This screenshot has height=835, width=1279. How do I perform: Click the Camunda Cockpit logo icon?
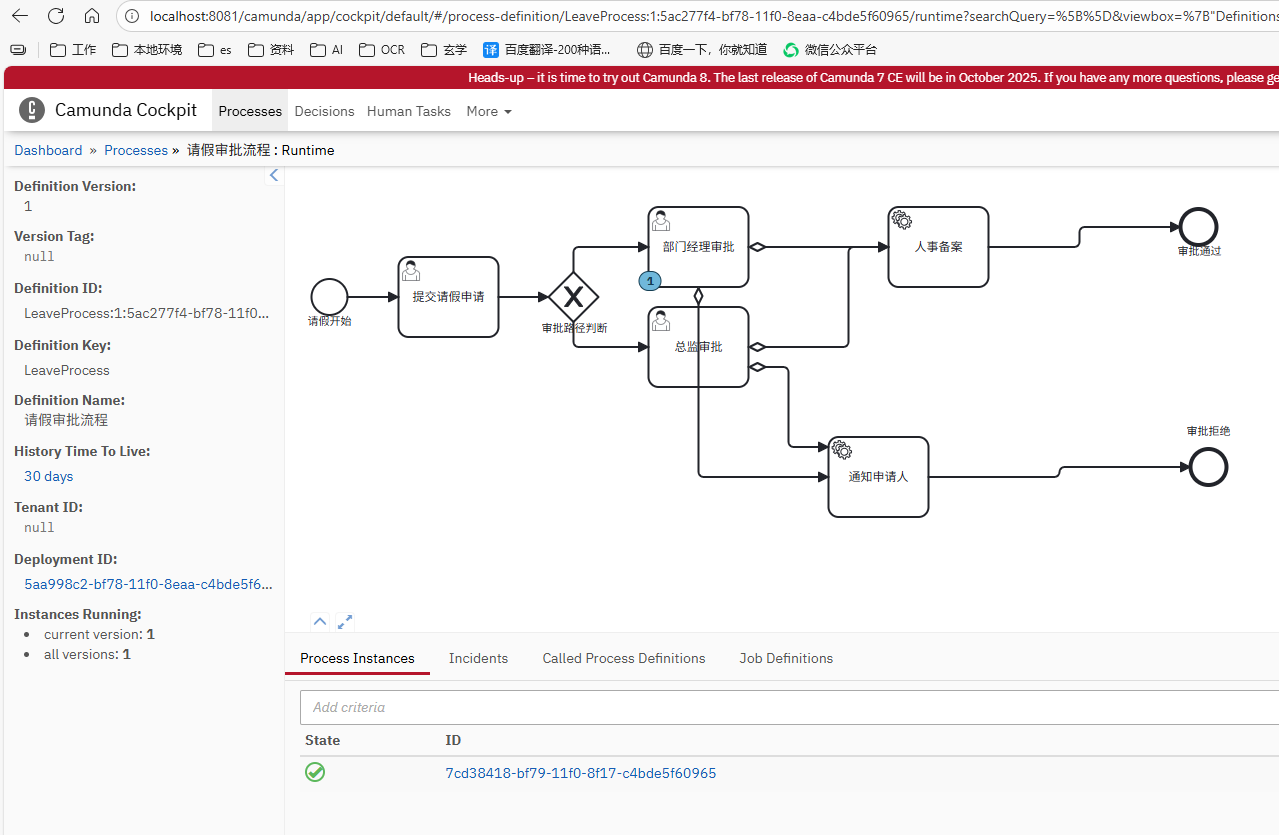click(x=32, y=111)
